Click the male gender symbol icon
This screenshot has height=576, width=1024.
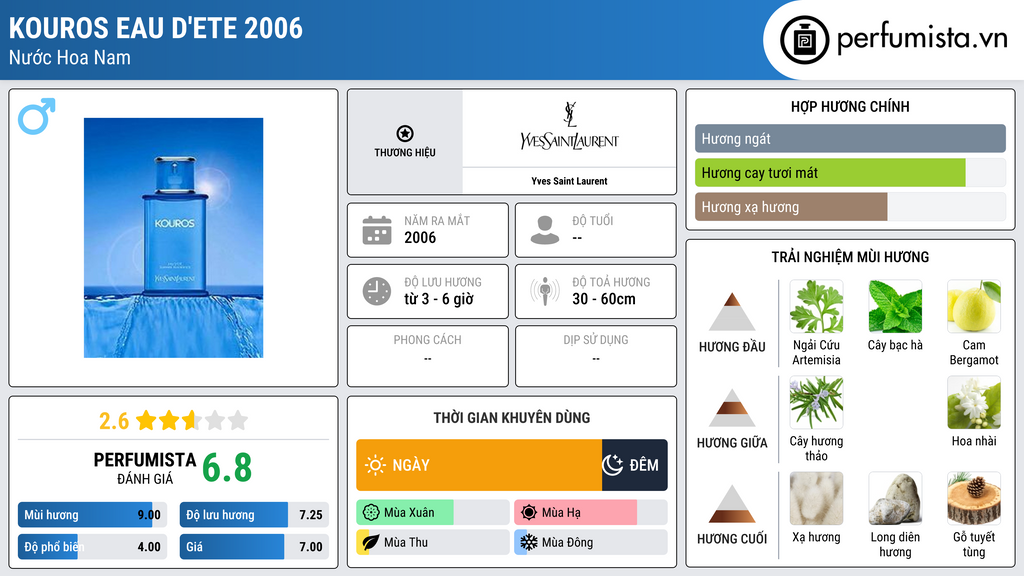pyautogui.click(x=36, y=116)
